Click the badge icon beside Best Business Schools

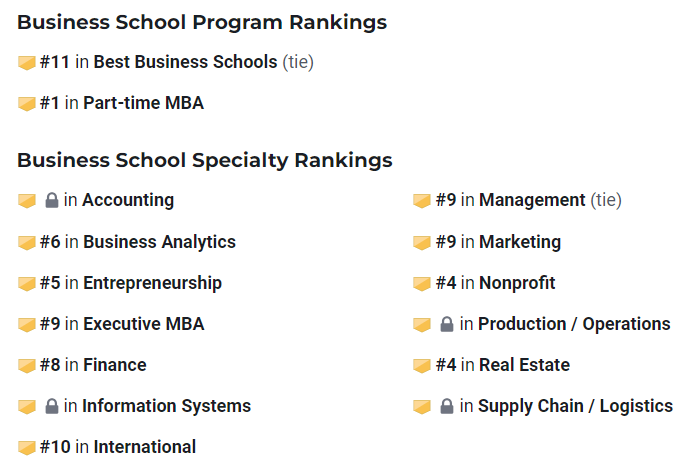pos(27,63)
